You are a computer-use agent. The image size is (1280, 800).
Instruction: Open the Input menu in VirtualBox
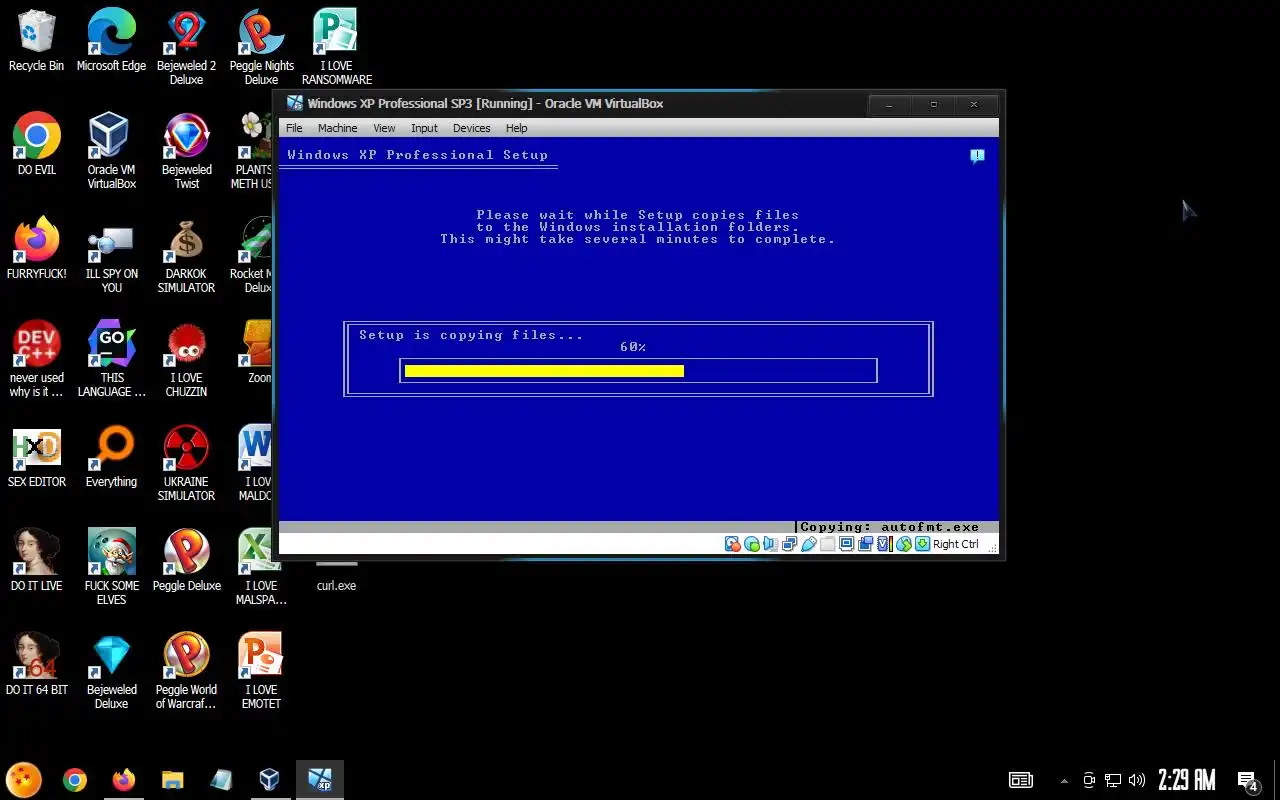point(425,128)
